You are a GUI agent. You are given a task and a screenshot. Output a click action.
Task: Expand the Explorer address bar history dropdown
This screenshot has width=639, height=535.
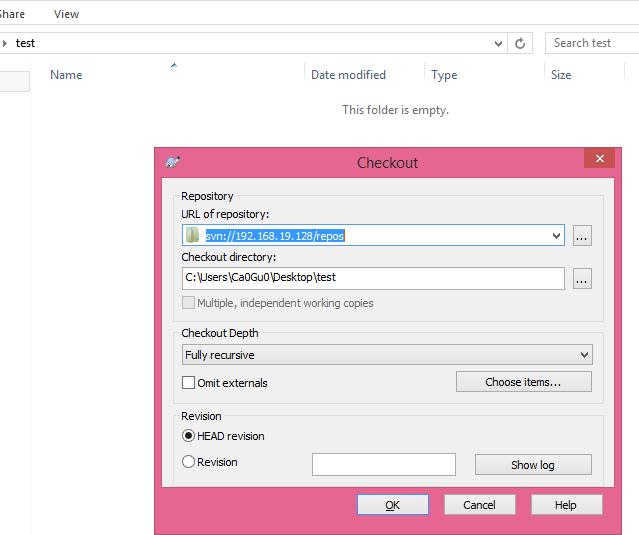499,43
